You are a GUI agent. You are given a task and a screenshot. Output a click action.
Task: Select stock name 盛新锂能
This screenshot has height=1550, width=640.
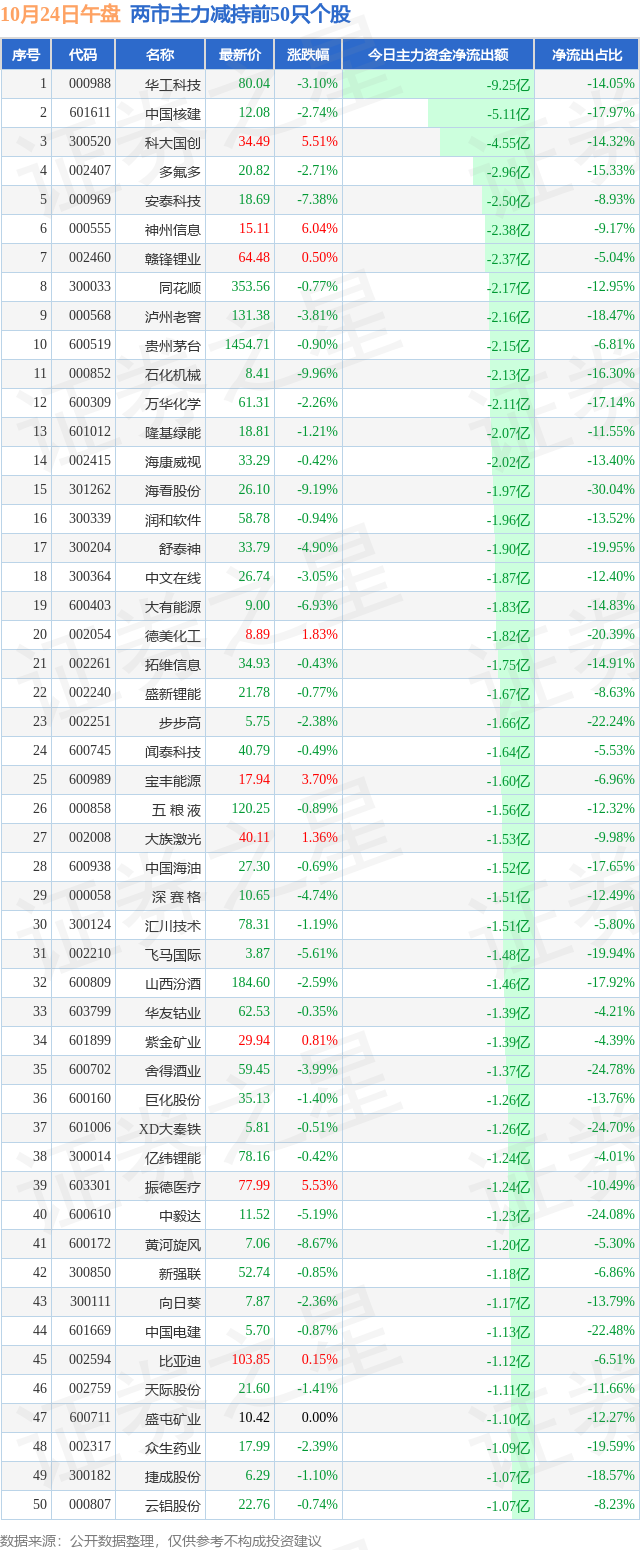coord(173,693)
